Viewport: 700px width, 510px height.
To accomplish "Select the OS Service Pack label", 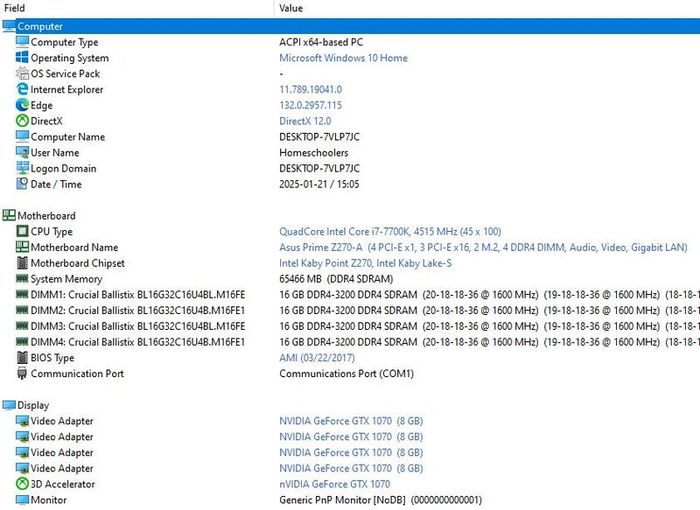I will click(65, 74).
